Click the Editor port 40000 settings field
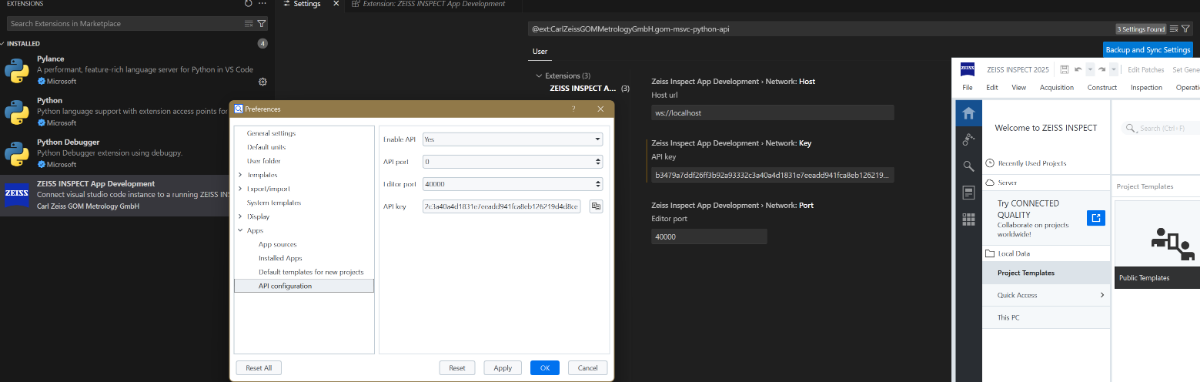Image resolution: width=1200 pixels, height=382 pixels. tap(709, 237)
